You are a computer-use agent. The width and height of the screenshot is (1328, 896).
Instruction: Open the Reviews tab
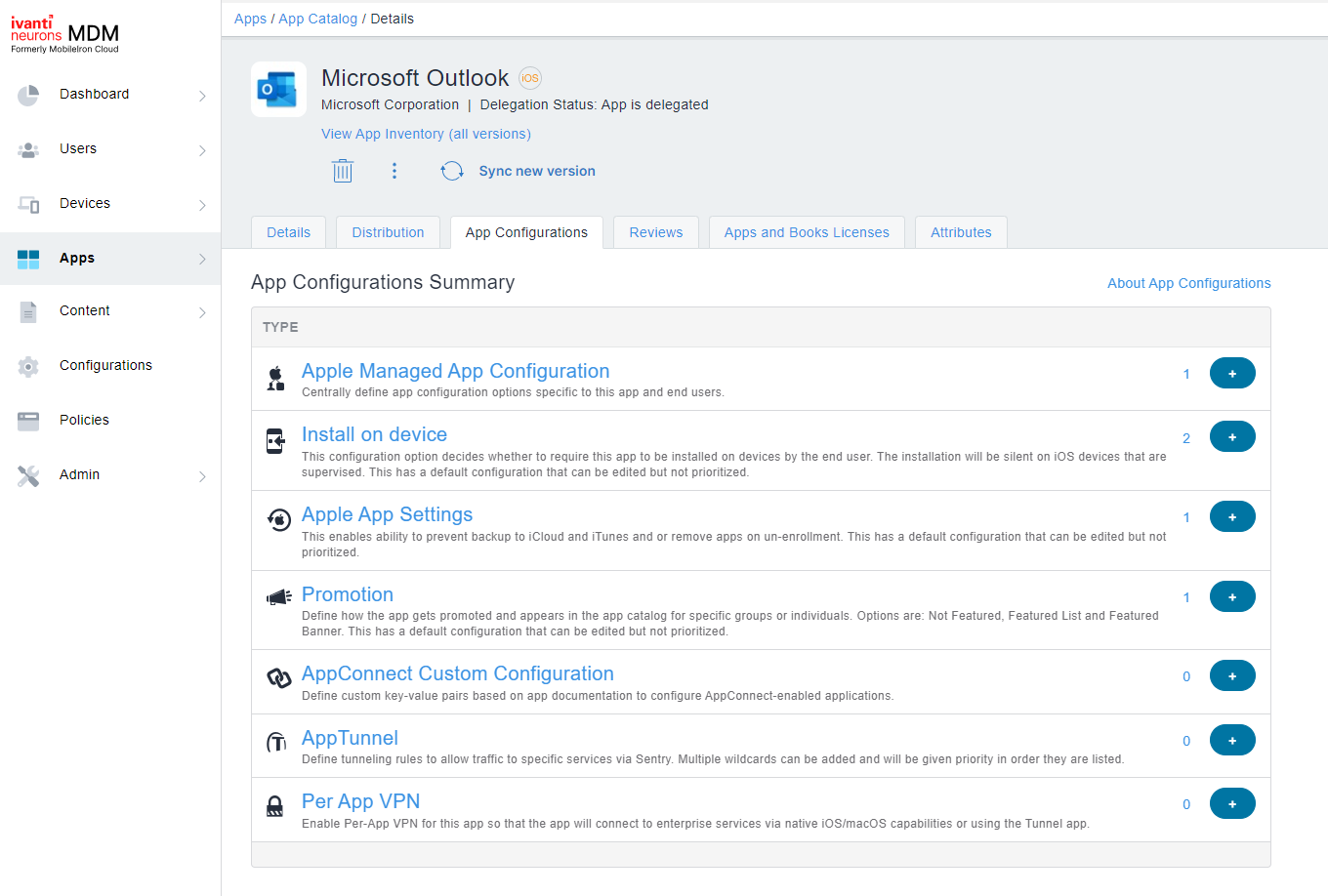[x=655, y=232]
